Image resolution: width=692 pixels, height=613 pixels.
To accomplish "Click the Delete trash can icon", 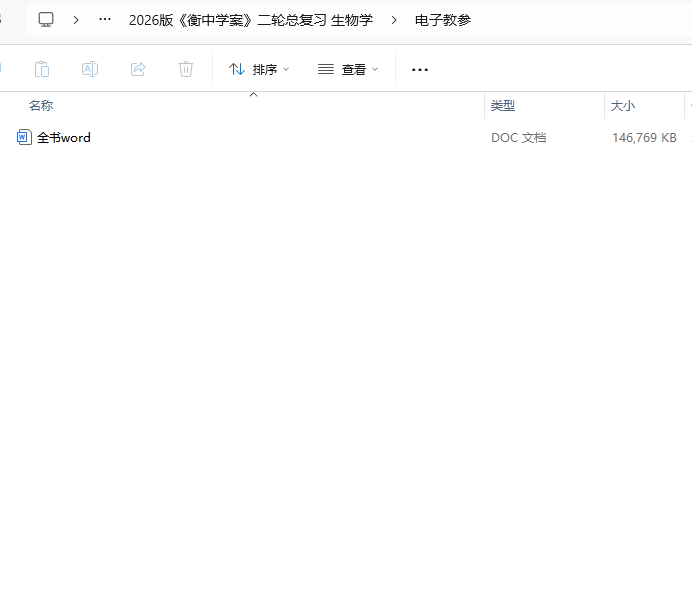I will click(186, 69).
